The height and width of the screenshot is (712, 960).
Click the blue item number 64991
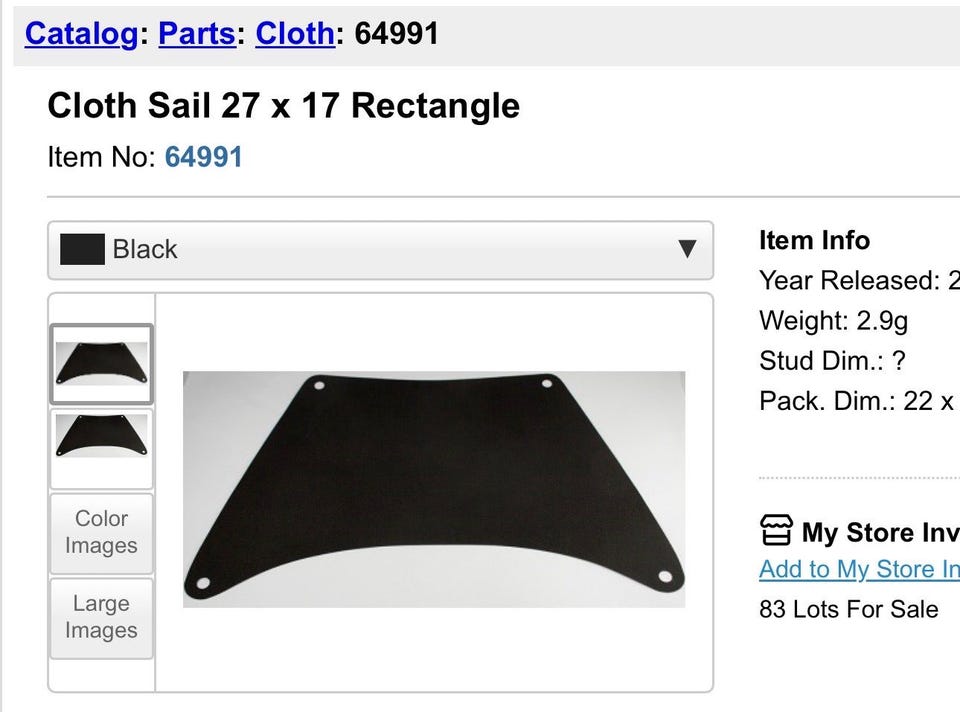coord(203,157)
